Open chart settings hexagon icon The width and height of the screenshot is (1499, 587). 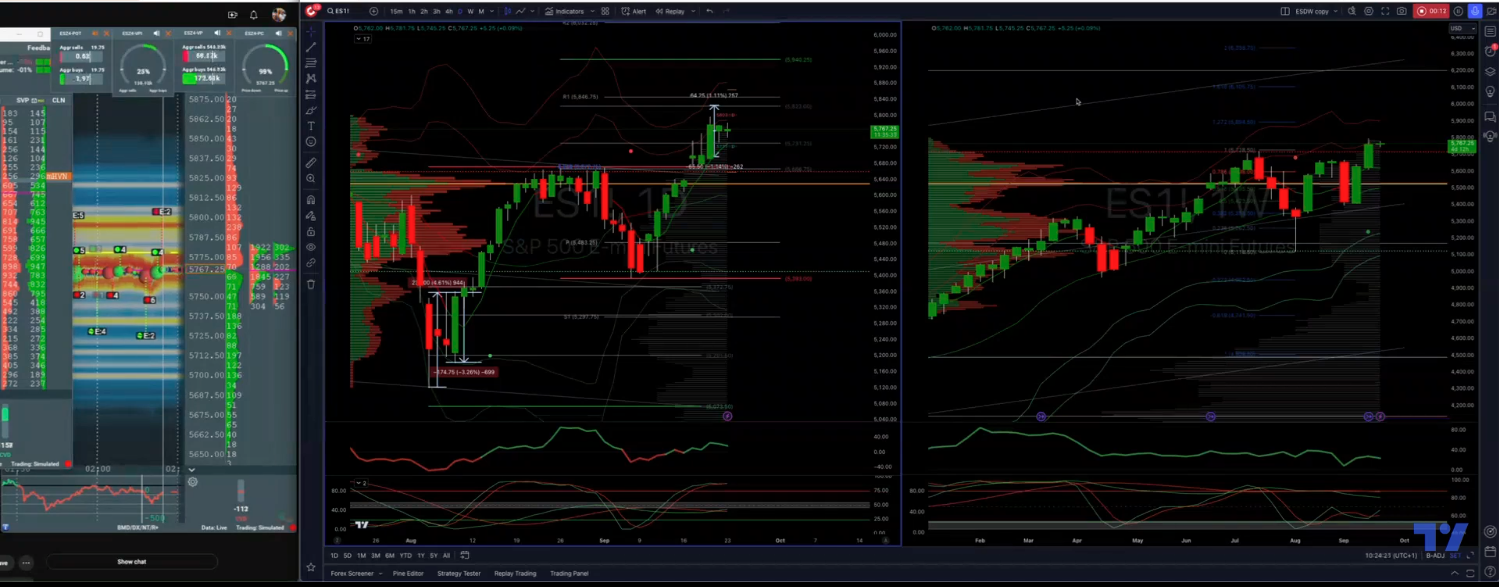[x=1369, y=11]
